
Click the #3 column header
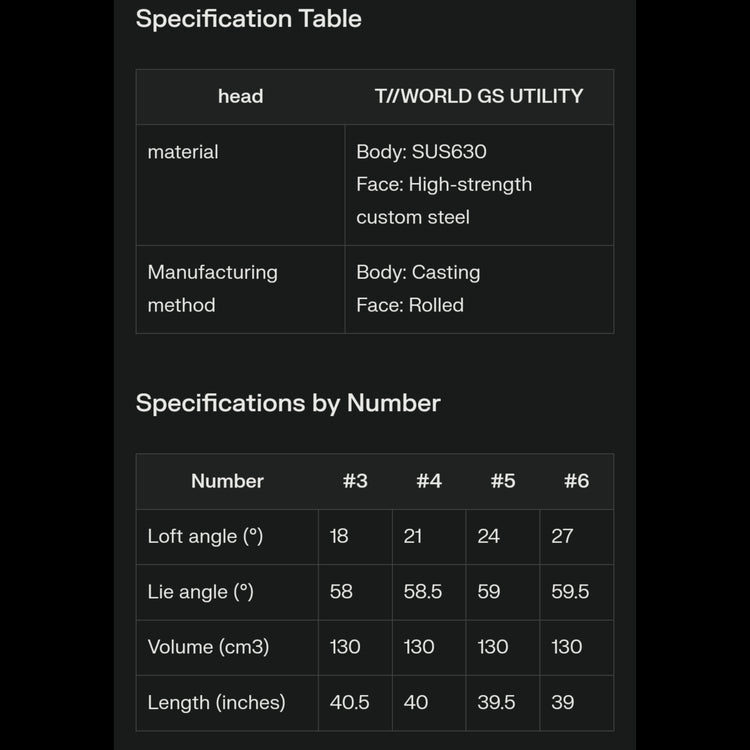[x=355, y=481]
